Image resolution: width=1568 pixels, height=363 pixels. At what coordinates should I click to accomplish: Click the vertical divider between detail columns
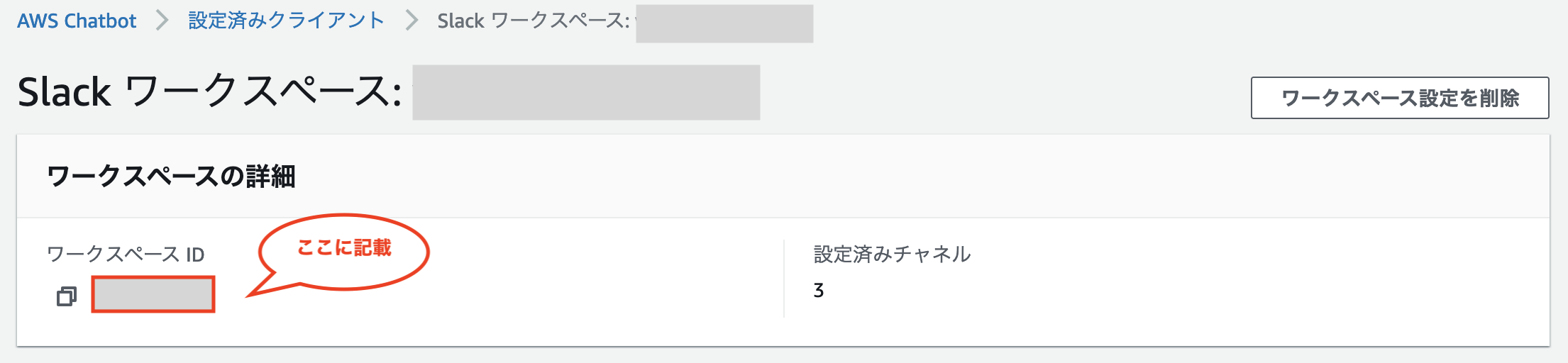click(x=784, y=279)
